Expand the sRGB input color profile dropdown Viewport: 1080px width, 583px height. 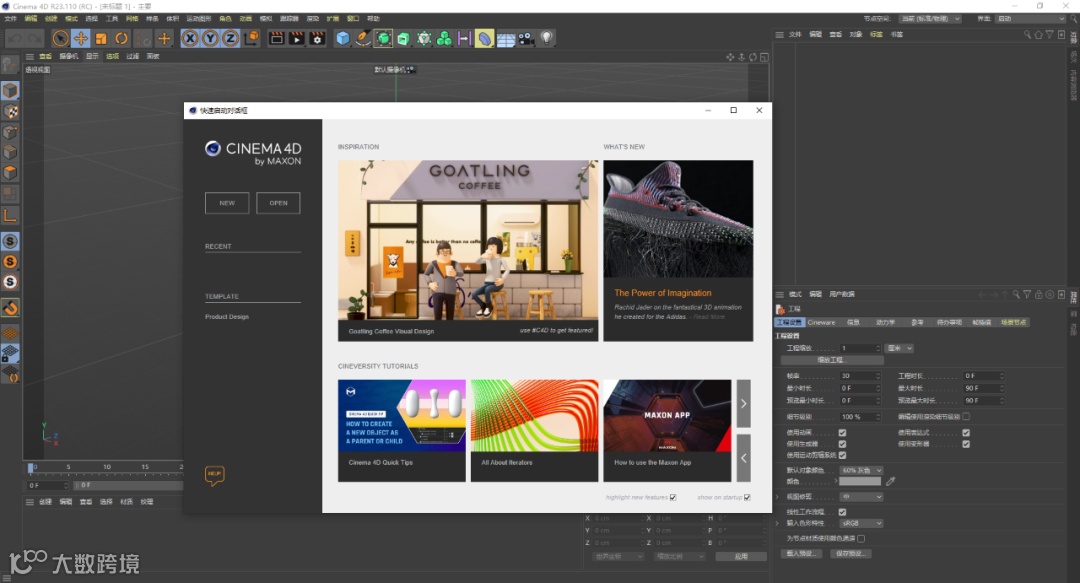click(x=861, y=523)
